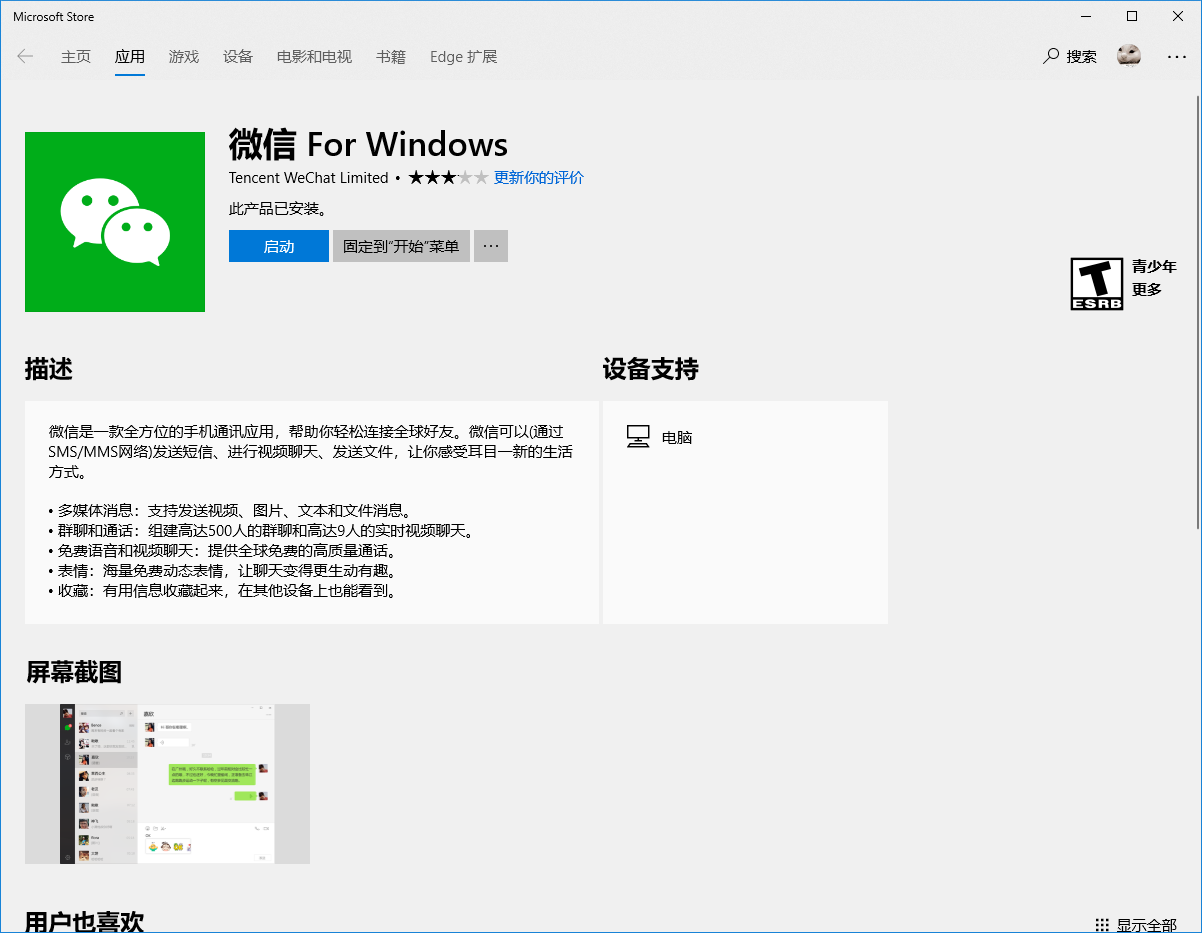Click the 显示全部 link
The height and width of the screenshot is (933, 1202).
[1147, 925]
